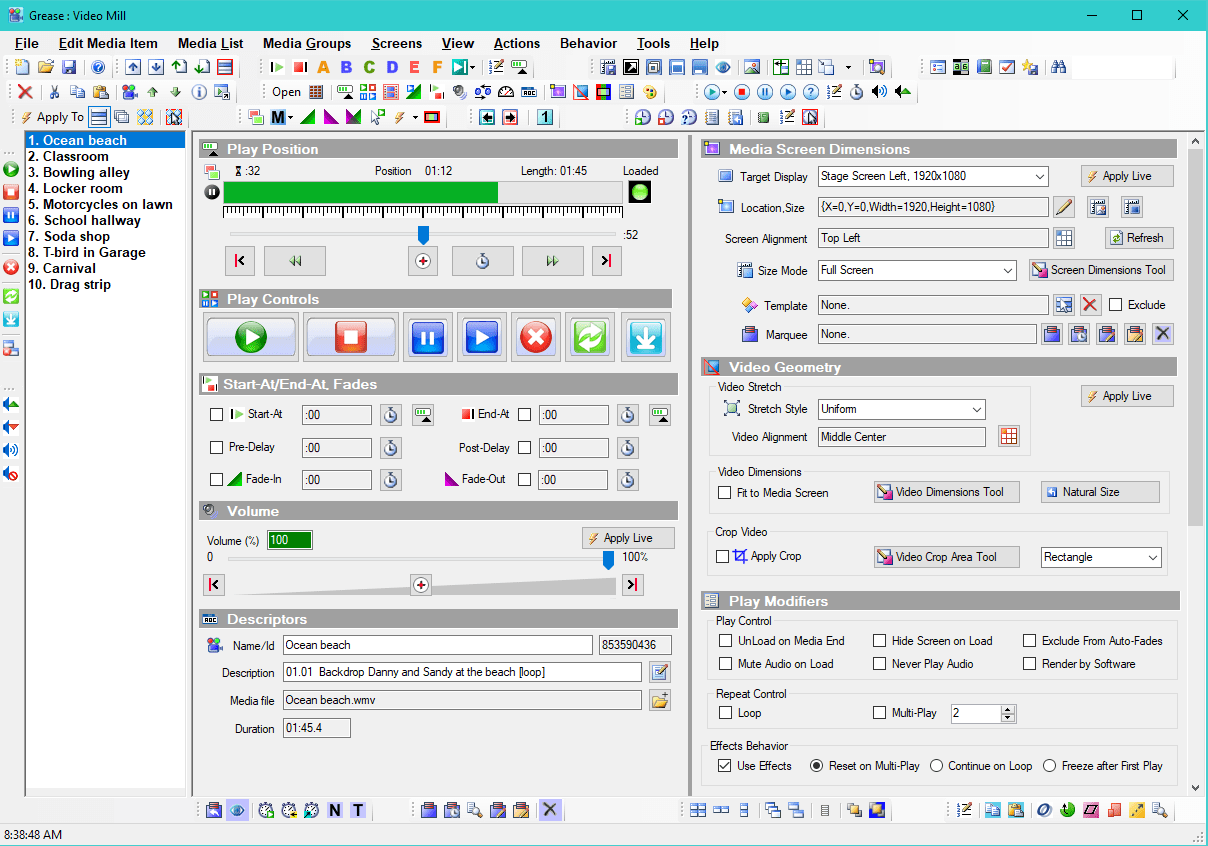Click the rewind double-arrow button
The width and height of the screenshot is (1208, 846).
click(x=295, y=261)
